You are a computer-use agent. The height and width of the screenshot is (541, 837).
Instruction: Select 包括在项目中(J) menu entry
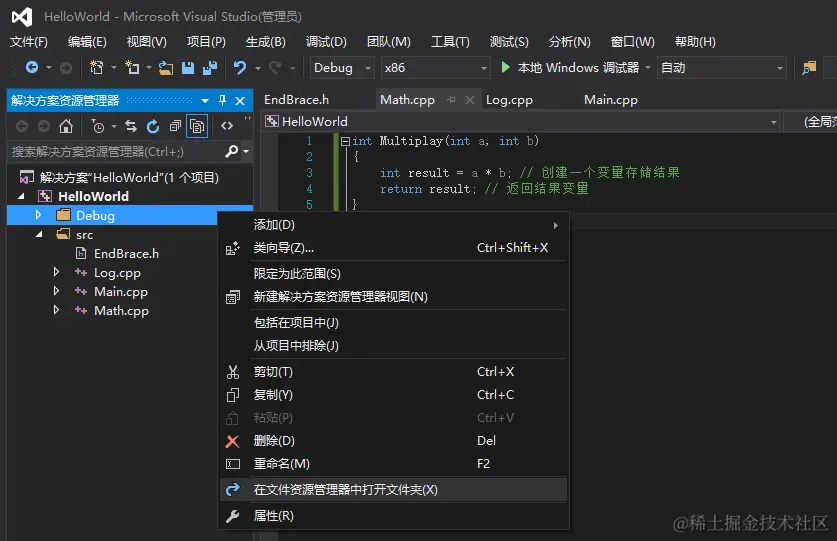pyautogui.click(x=394, y=323)
